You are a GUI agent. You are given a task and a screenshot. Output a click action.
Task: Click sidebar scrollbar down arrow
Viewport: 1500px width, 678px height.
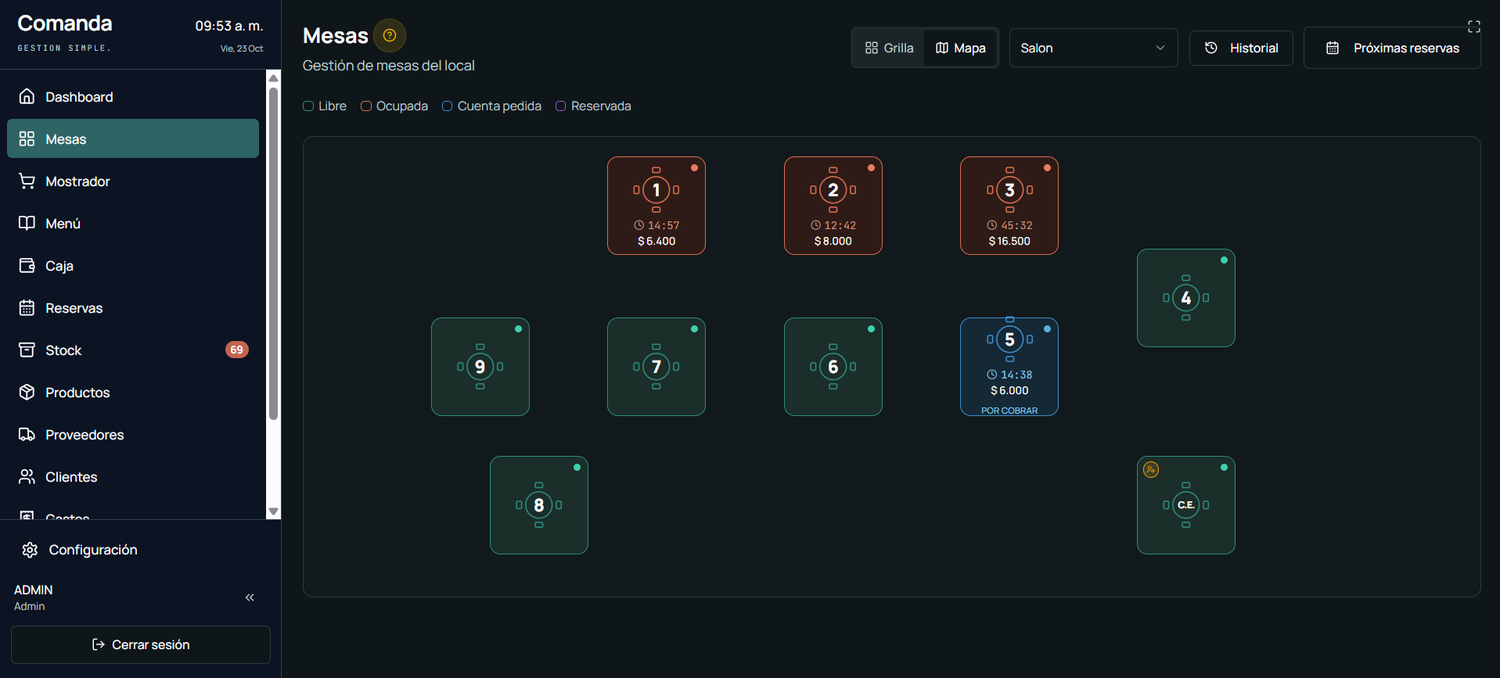tap(273, 511)
